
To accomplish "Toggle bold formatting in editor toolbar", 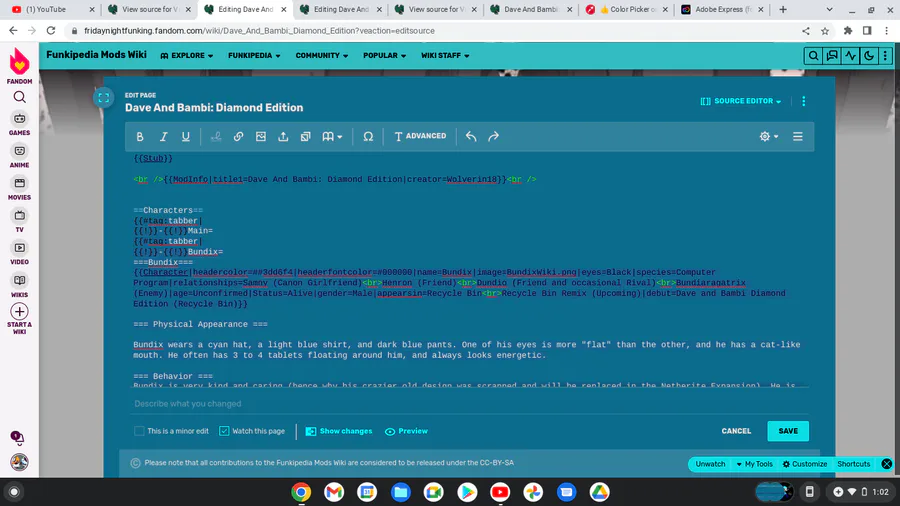I will (140, 137).
